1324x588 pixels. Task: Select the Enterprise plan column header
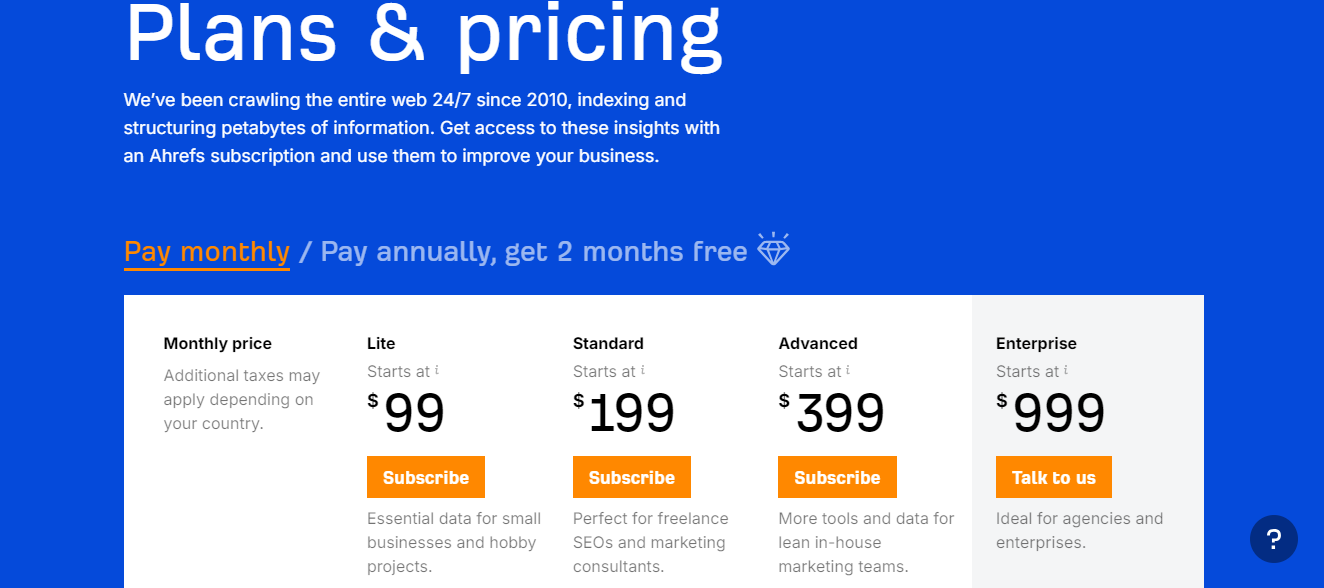click(1036, 343)
